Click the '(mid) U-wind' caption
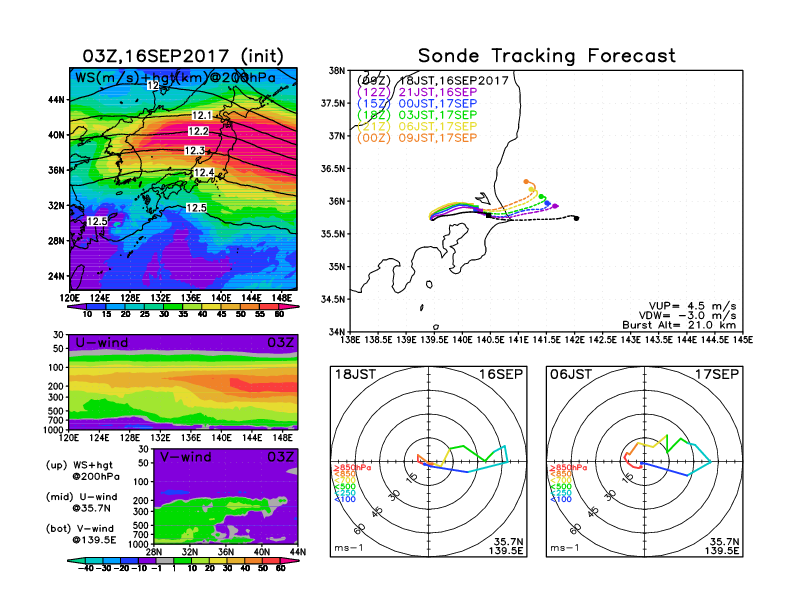This screenshot has height=612, width=792. [81, 497]
